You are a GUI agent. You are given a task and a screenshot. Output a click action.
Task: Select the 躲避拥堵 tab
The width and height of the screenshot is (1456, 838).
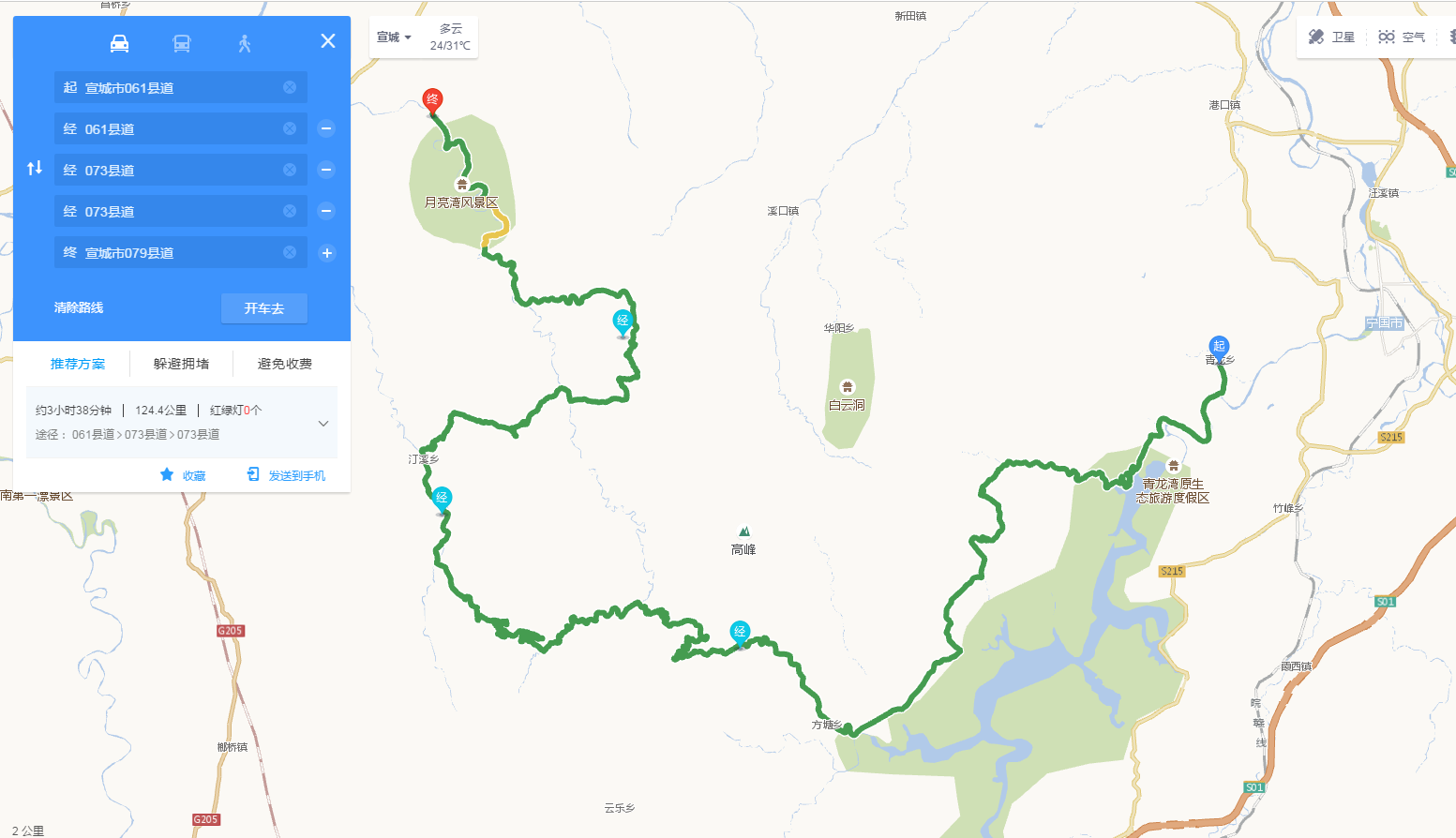[181, 364]
